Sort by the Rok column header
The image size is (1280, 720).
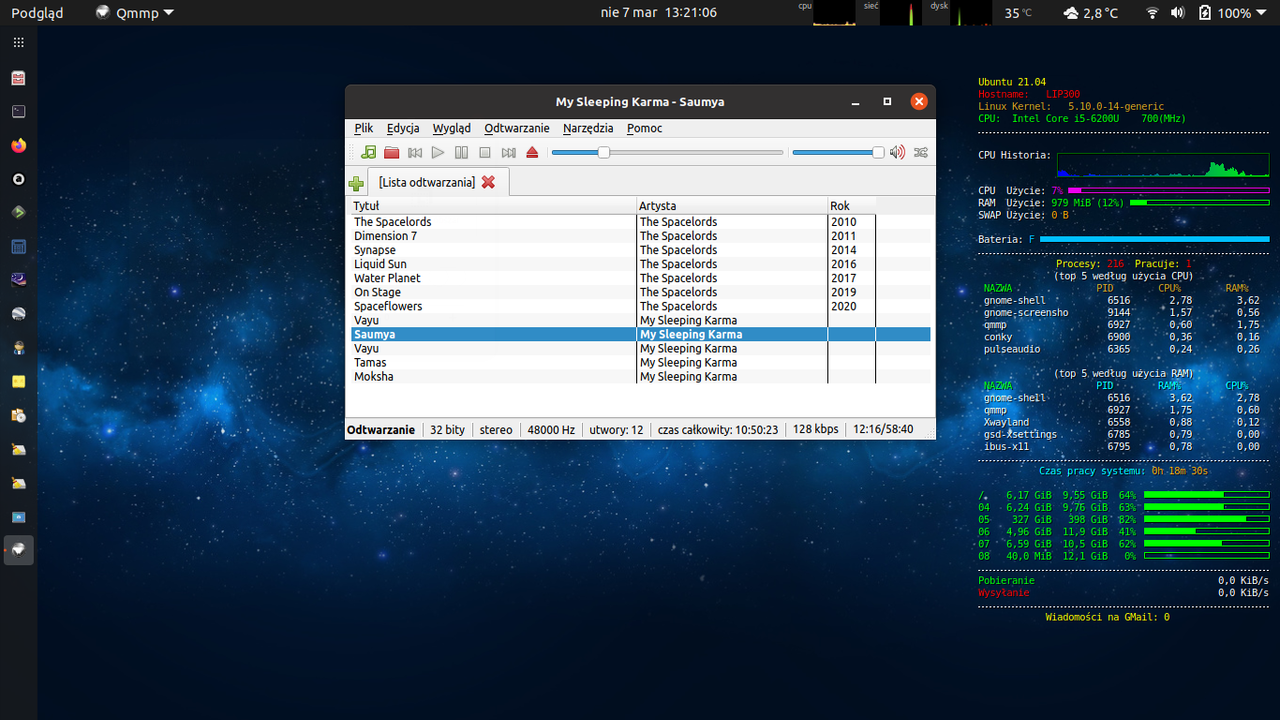pos(851,206)
